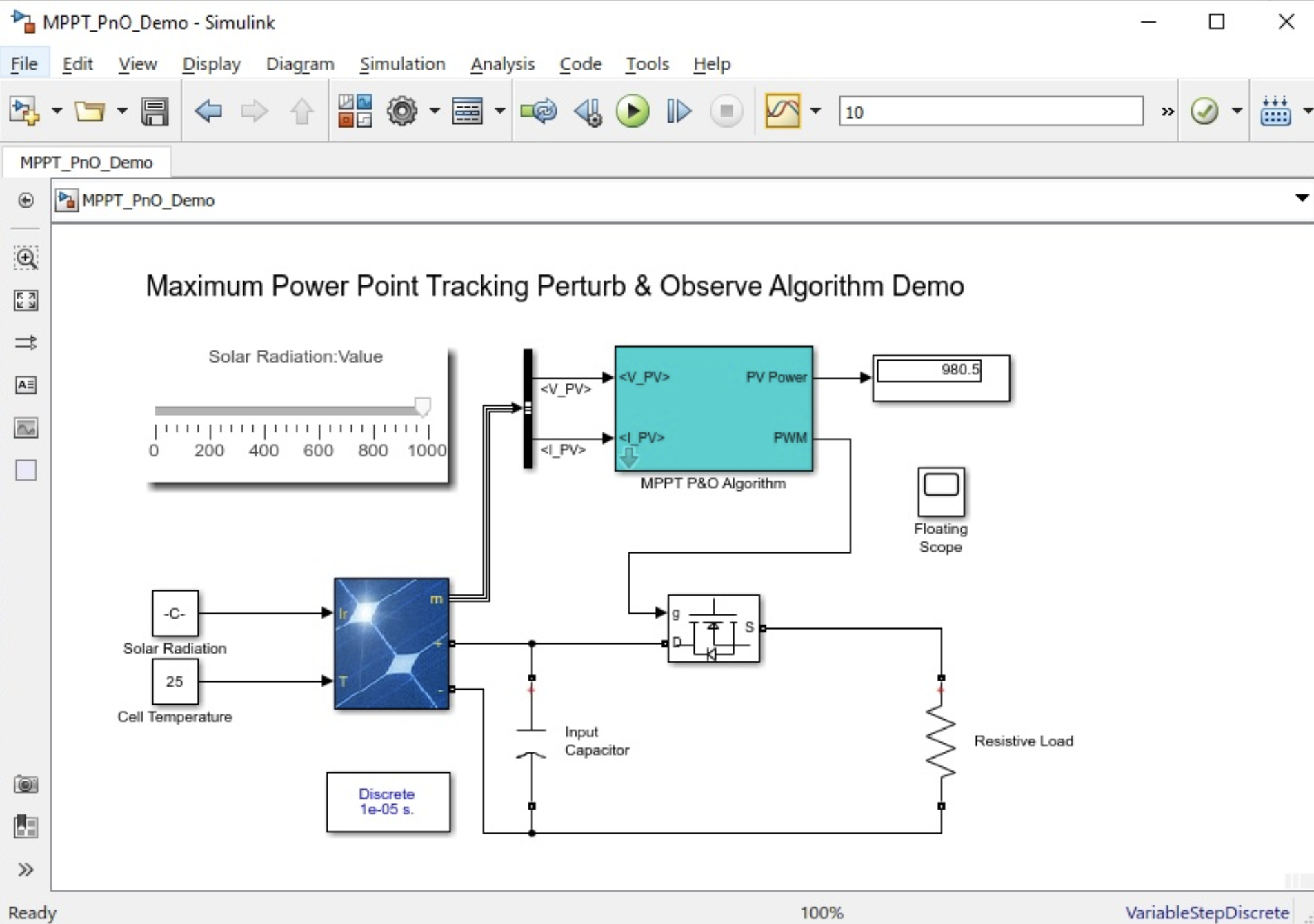
Task: Toggle sample time legend arrows icon
Action: click(26, 343)
